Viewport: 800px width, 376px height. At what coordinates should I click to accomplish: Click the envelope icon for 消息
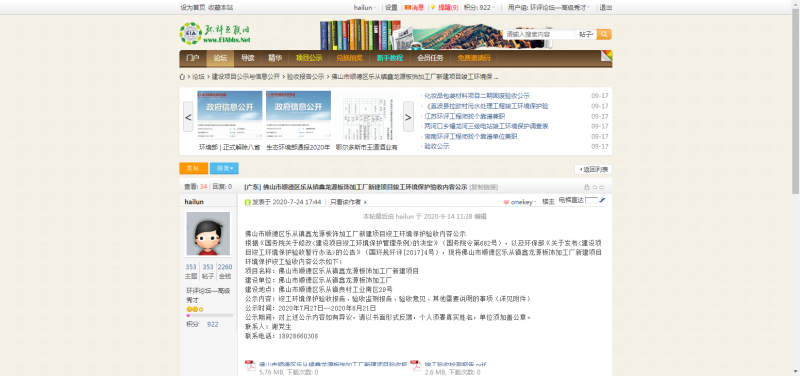pyautogui.click(x=408, y=7)
